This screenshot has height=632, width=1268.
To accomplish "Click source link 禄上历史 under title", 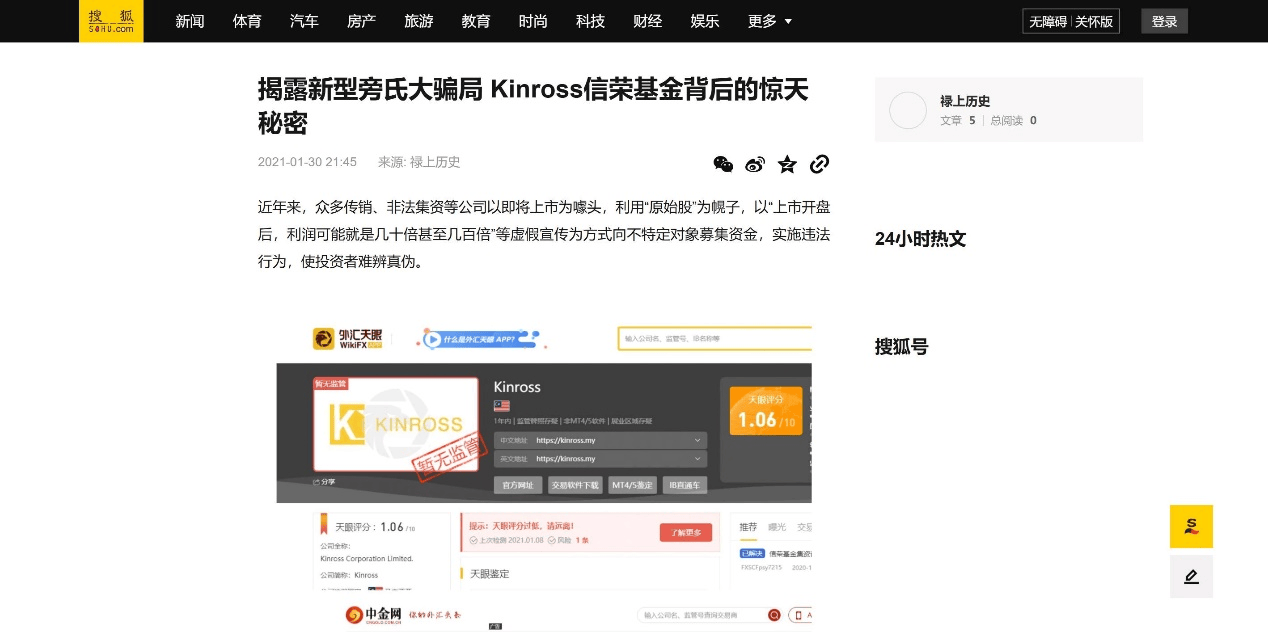I will (x=435, y=162).
